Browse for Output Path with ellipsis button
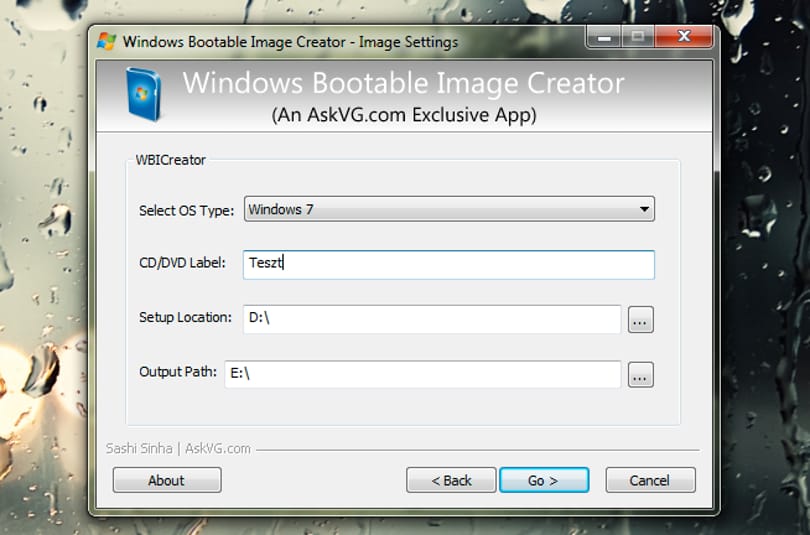Image resolution: width=810 pixels, height=535 pixels. [x=641, y=374]
